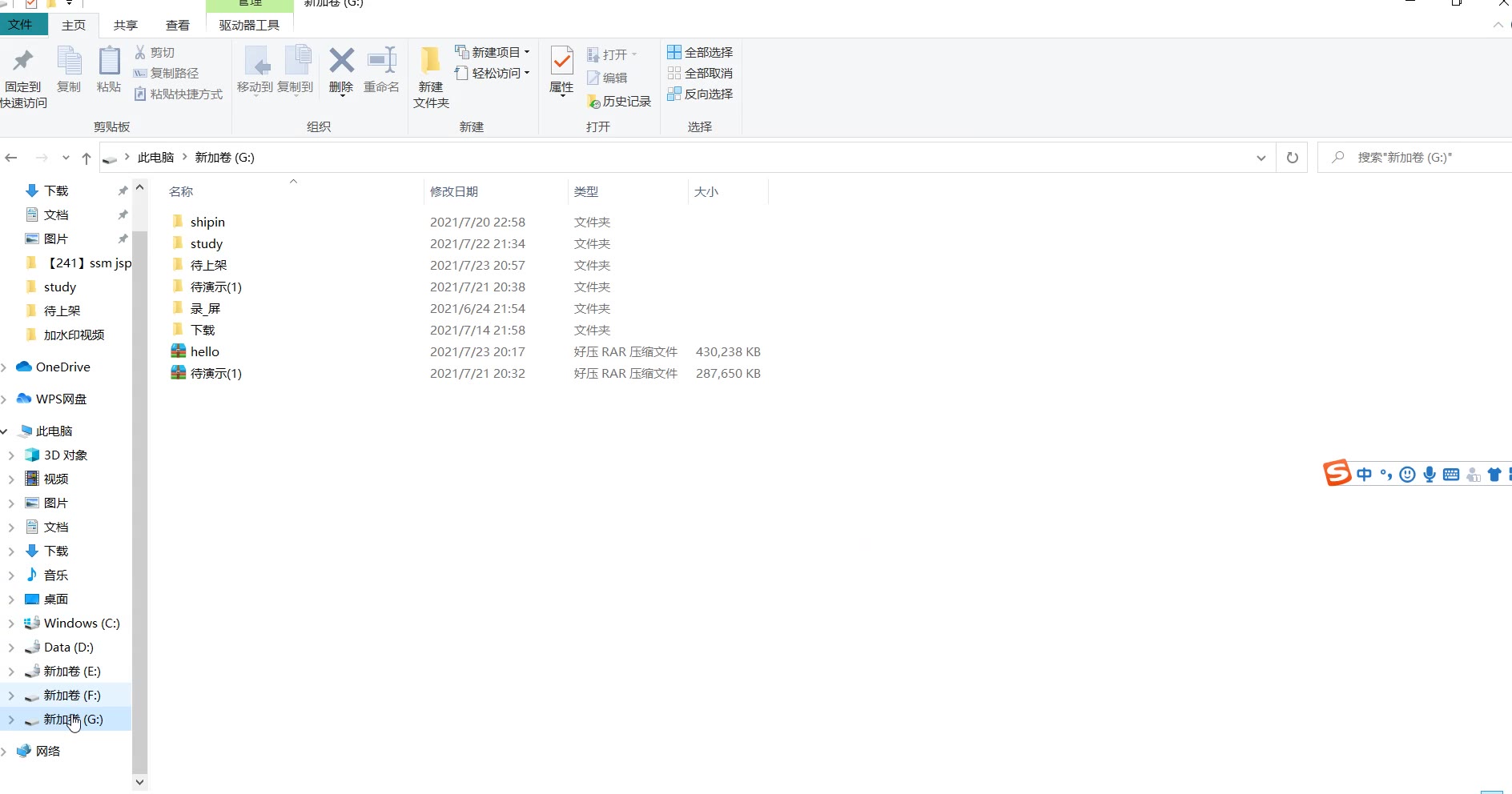The image size is (1512, 794).
Task: Click the back navigation arrow
Action: tap(11, 158)
